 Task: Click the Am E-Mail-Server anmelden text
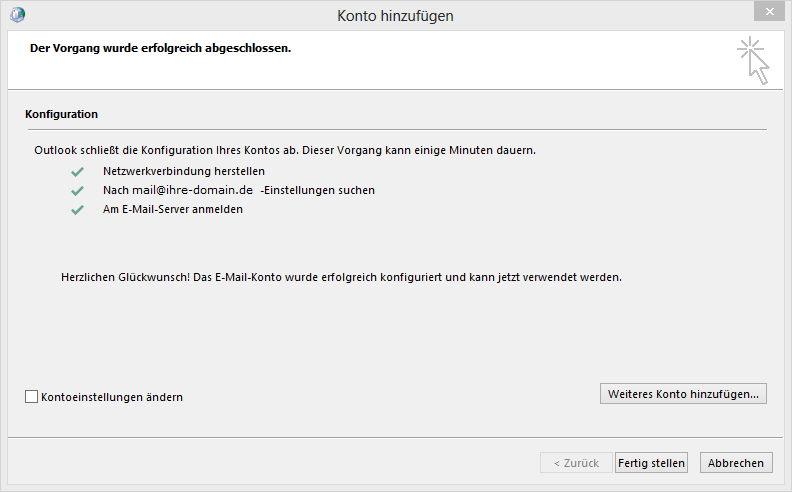coord(173,209)
